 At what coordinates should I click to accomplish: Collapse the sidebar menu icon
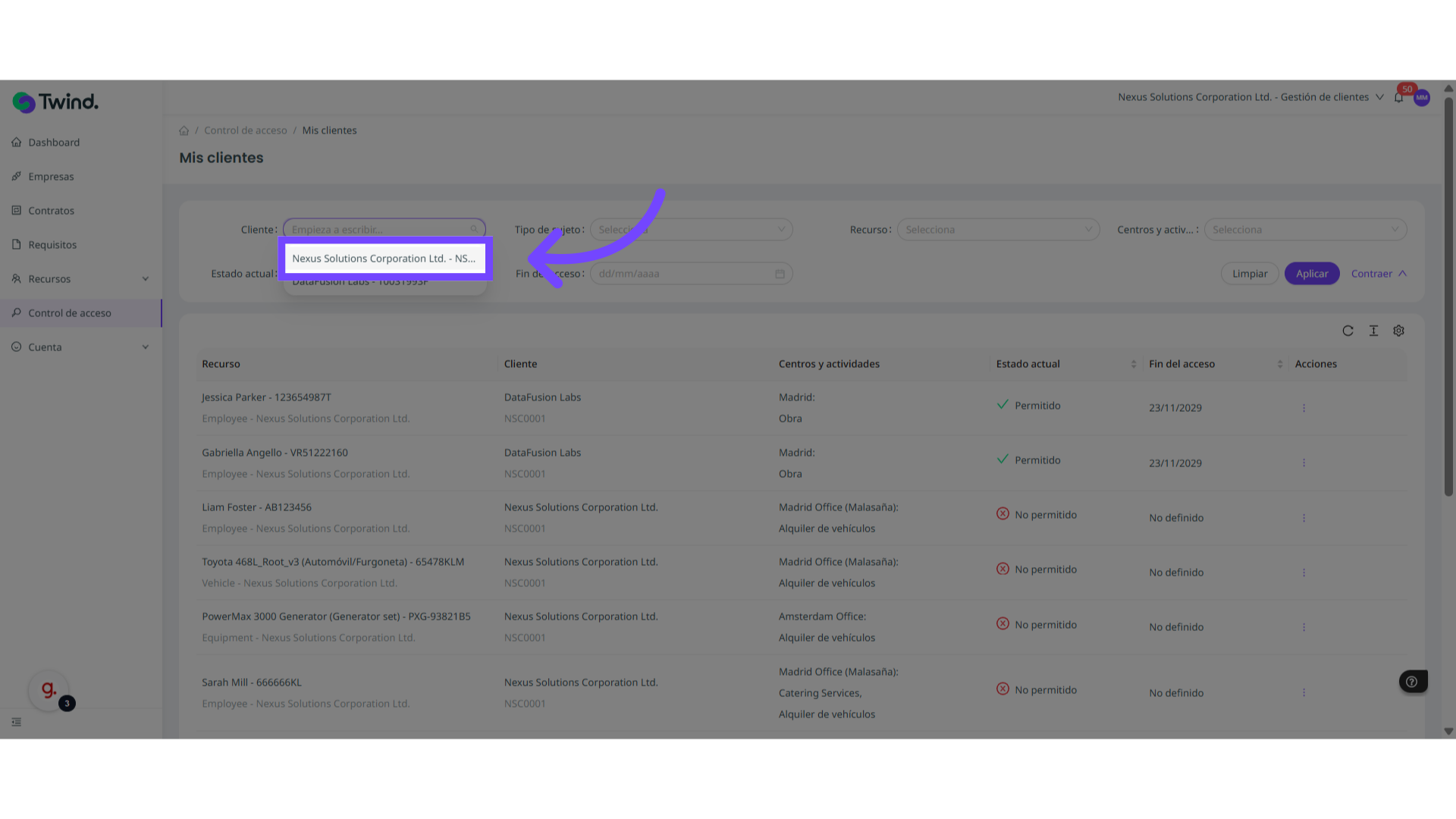point(17,722)
